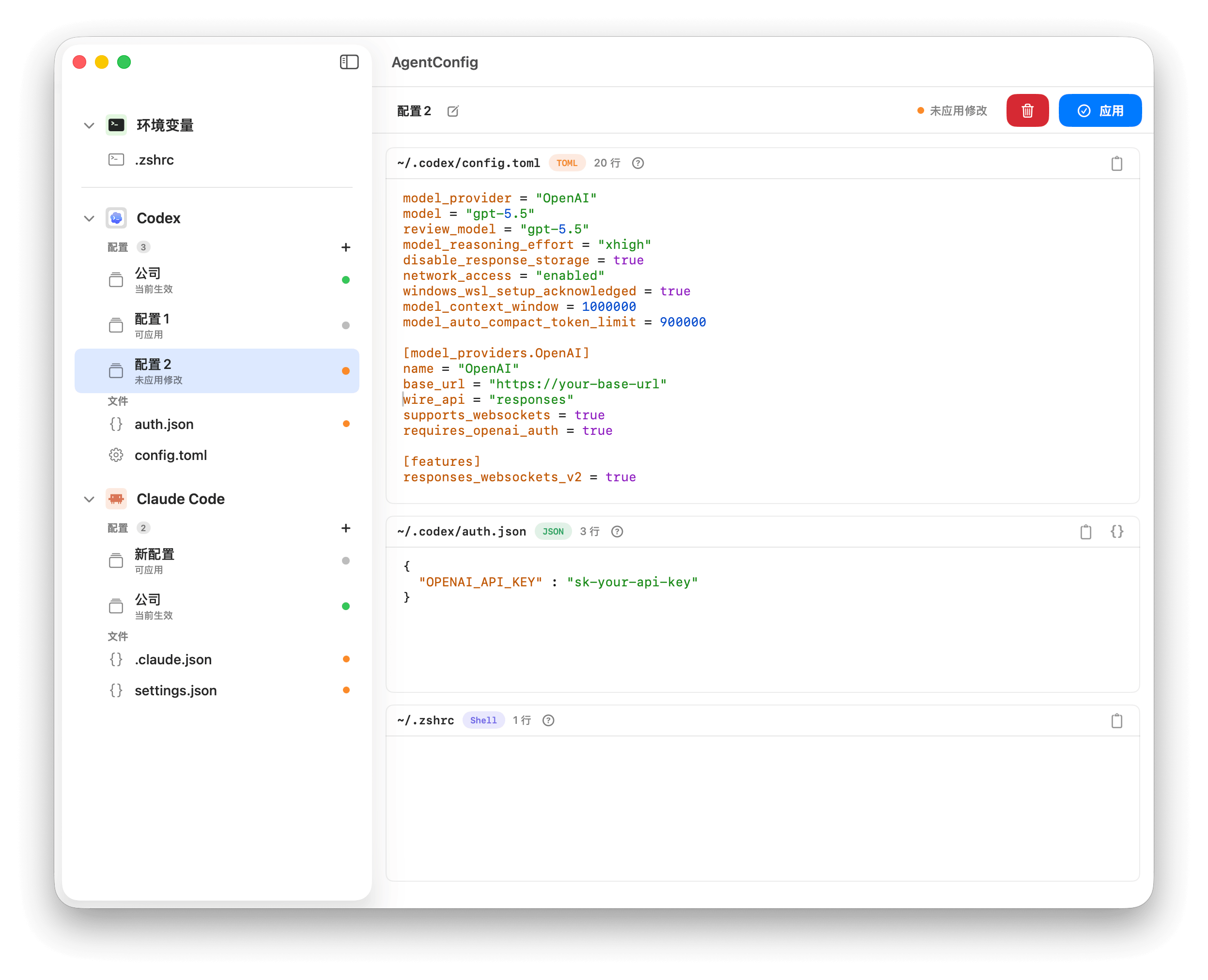The height and width of the screenshot is (980, 1208).
Task: Open Codex config.toml file
Action: click(x=217, y=455)
